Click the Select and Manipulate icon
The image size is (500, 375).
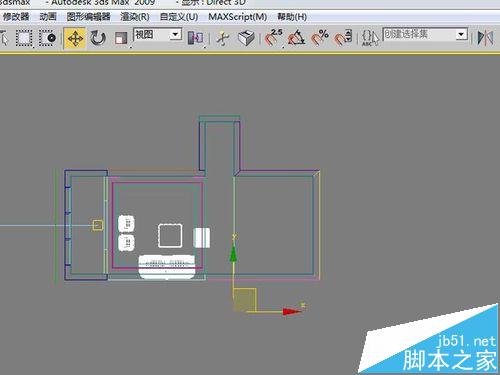point(223,38)
